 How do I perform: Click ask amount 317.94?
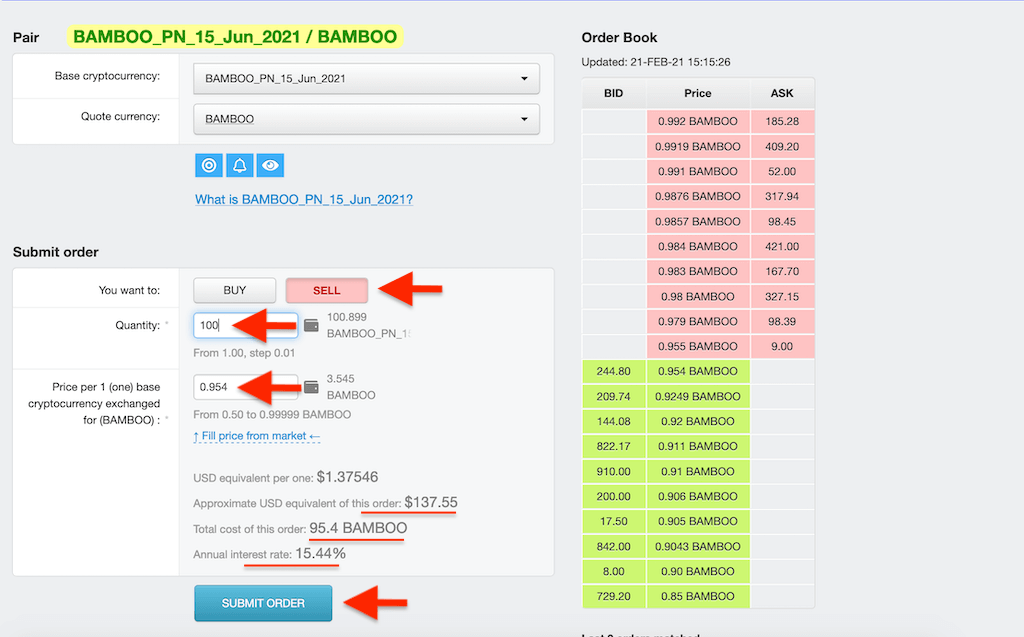(x=782, y=196)
